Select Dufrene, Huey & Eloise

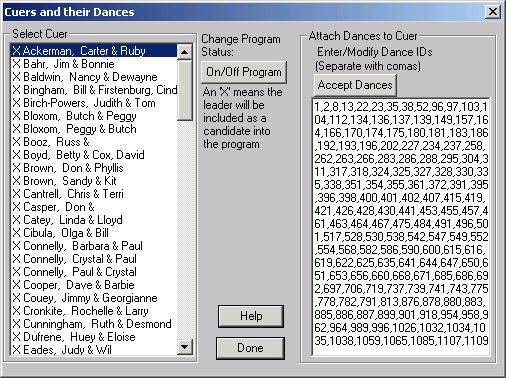(x=94, y=337)
